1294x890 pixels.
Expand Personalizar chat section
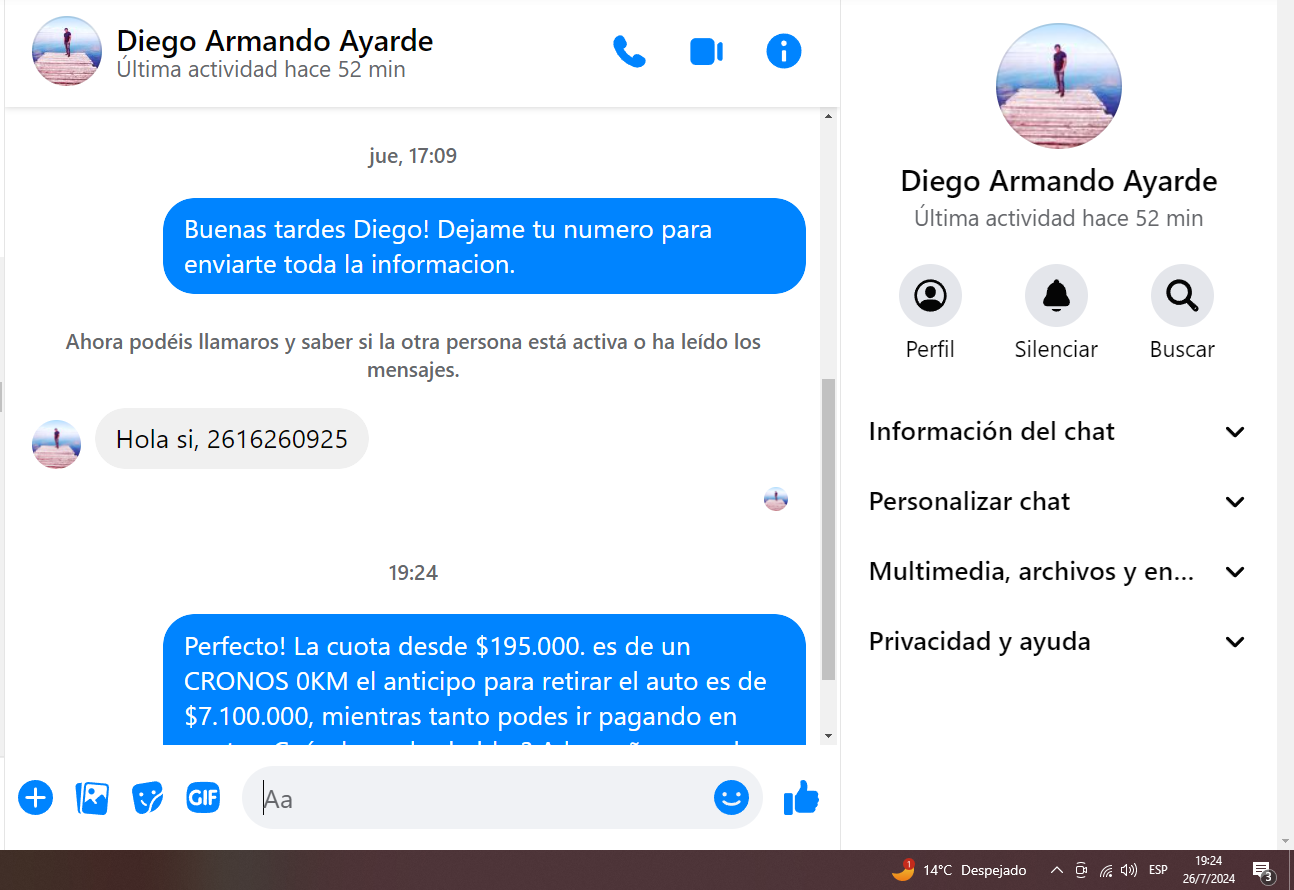tap(1058, 502)
